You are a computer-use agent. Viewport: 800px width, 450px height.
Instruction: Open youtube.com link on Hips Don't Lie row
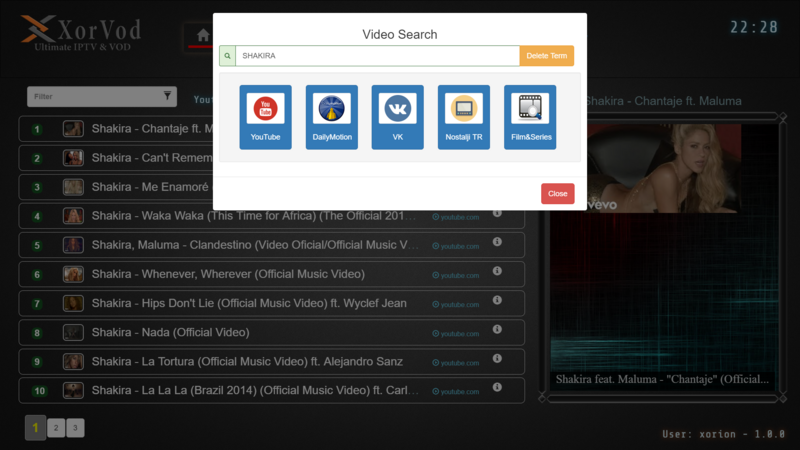tap(456, 304)
